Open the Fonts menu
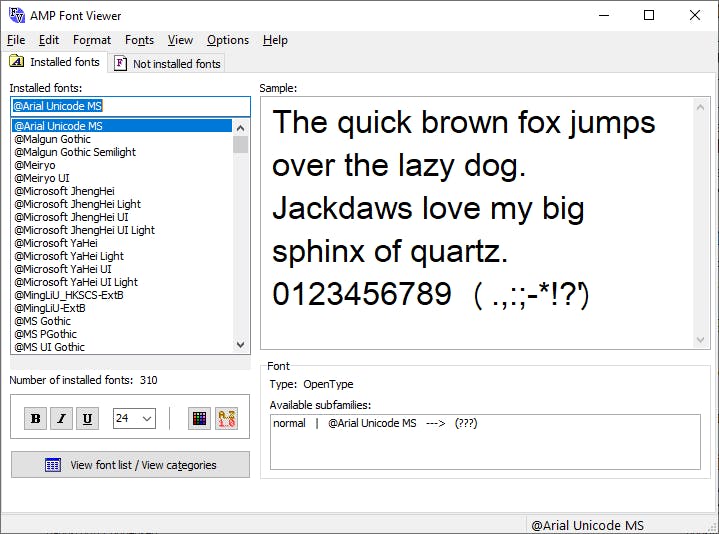Viewport: 719px width, 534px height. (x=139, y=40)
